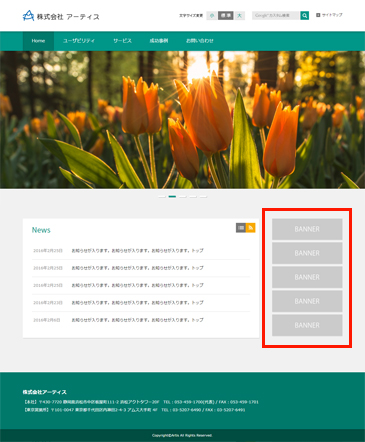Focus the Google custom search field

click(x=276, y=15)
